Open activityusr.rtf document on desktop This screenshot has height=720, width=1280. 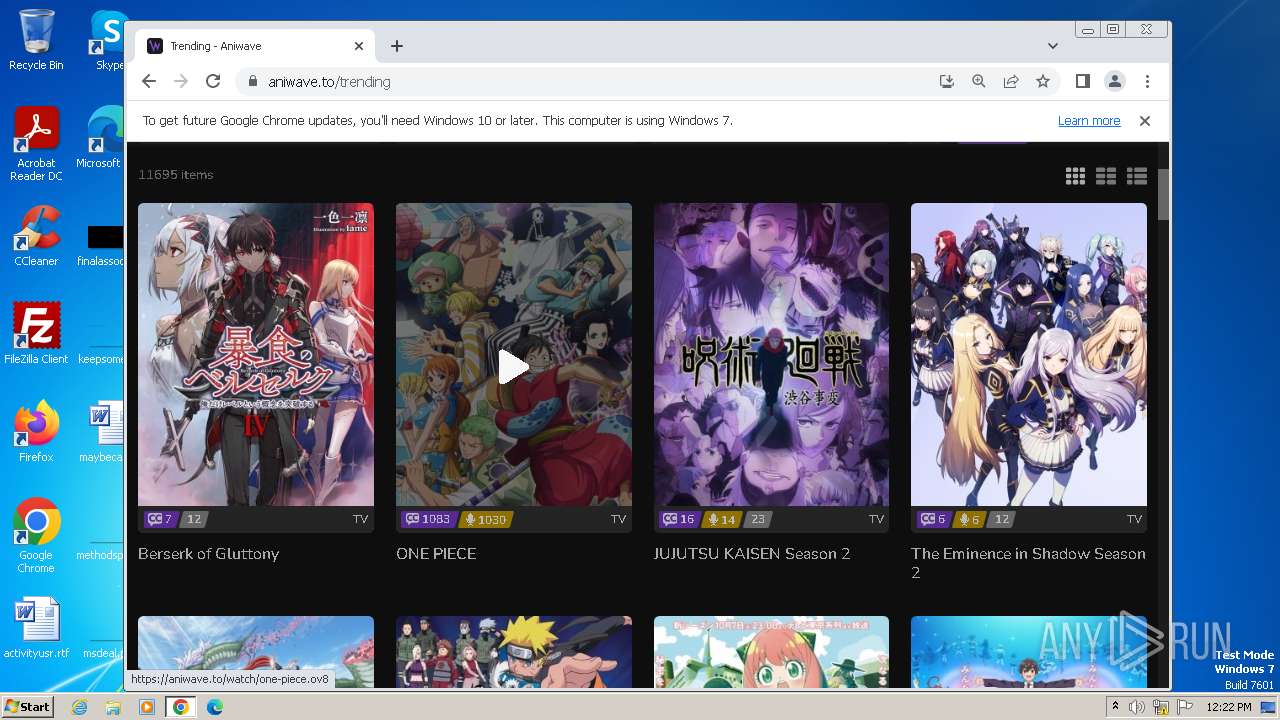pyautogui.click(x=36, y=628)
